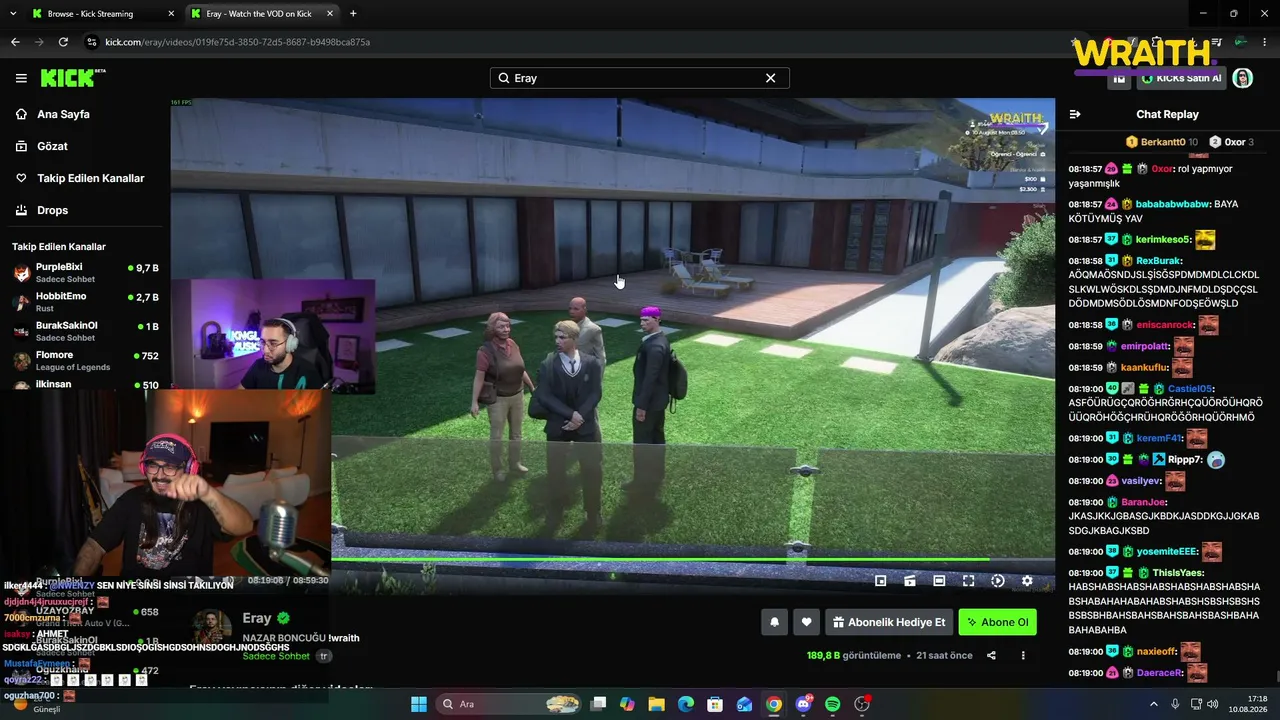
Task: Open the gift box icon beside KICKs
Action: 1119,78
